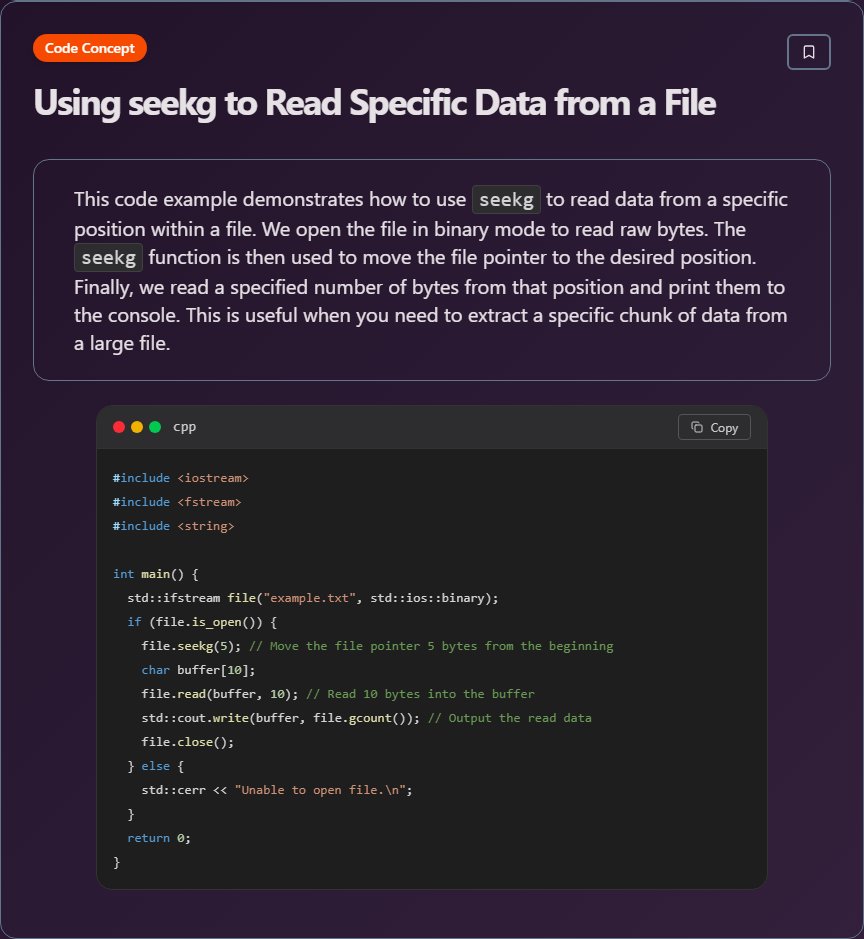Click the orange Code Concept badge
Viewport: 864px width, 939px height.
(90, 48)
